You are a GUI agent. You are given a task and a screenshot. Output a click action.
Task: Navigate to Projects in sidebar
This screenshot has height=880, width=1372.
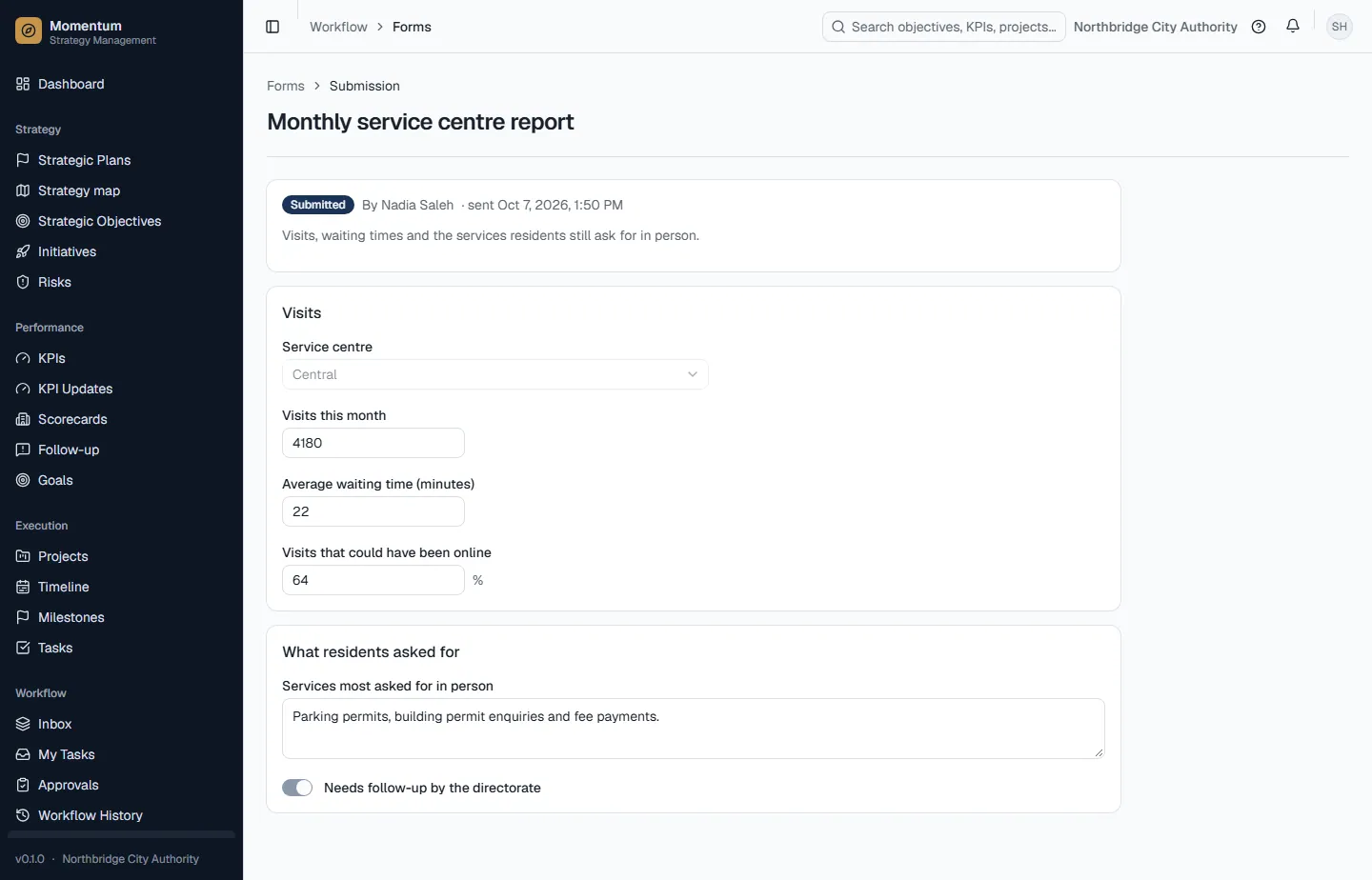tap(121, 556)
